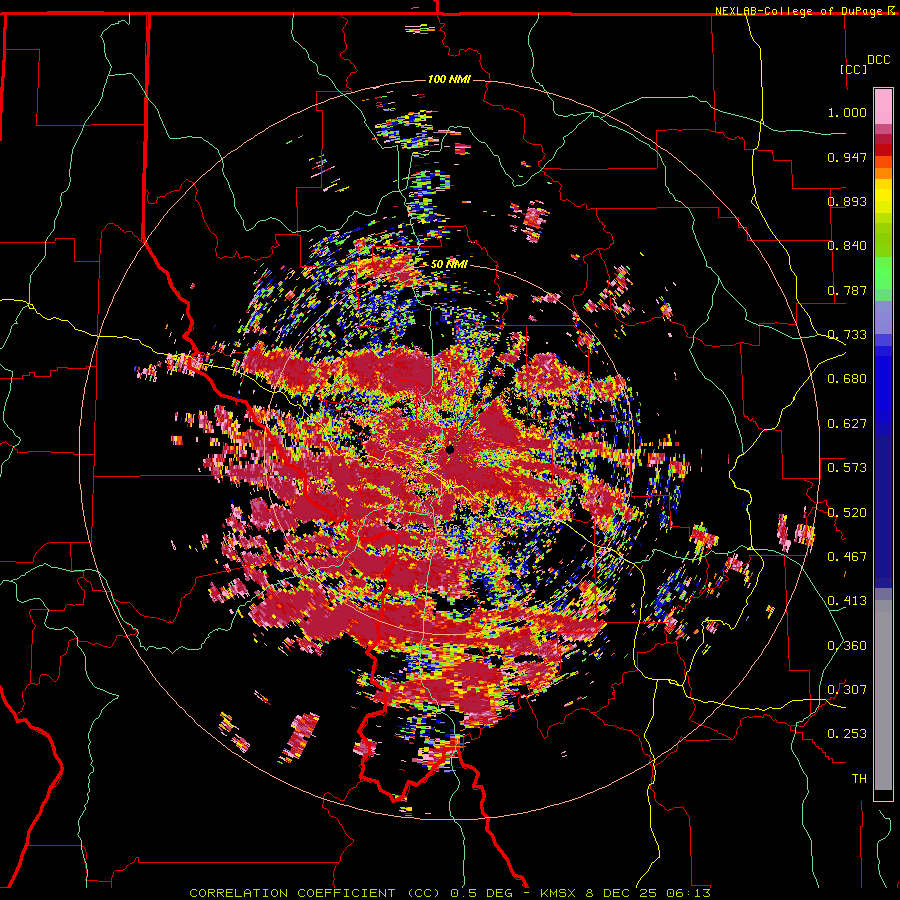Screen dimensions: 900x900
Task: Click the KMSX station identifier text
Action: tap(560, 893)
